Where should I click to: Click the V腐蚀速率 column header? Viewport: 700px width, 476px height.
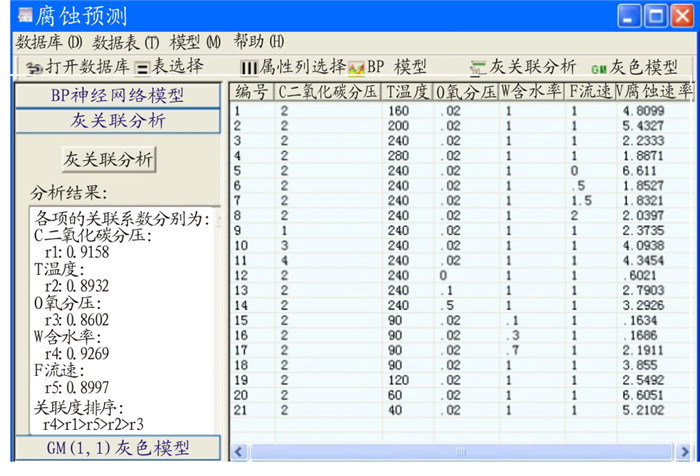tap(654, 92)
